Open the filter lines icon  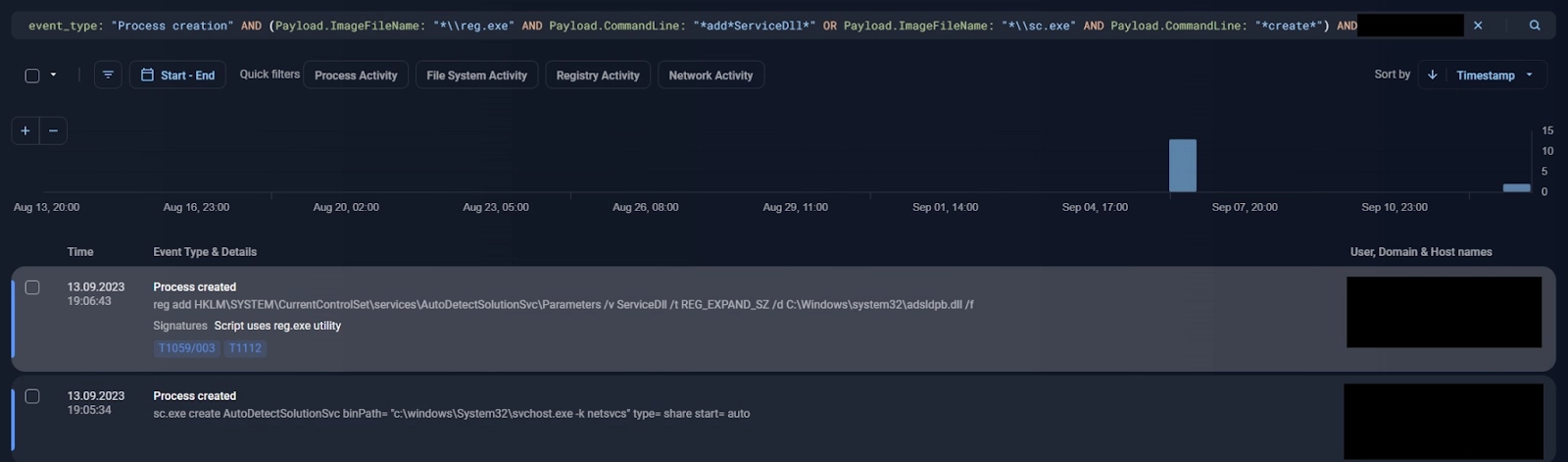[108, 75]
